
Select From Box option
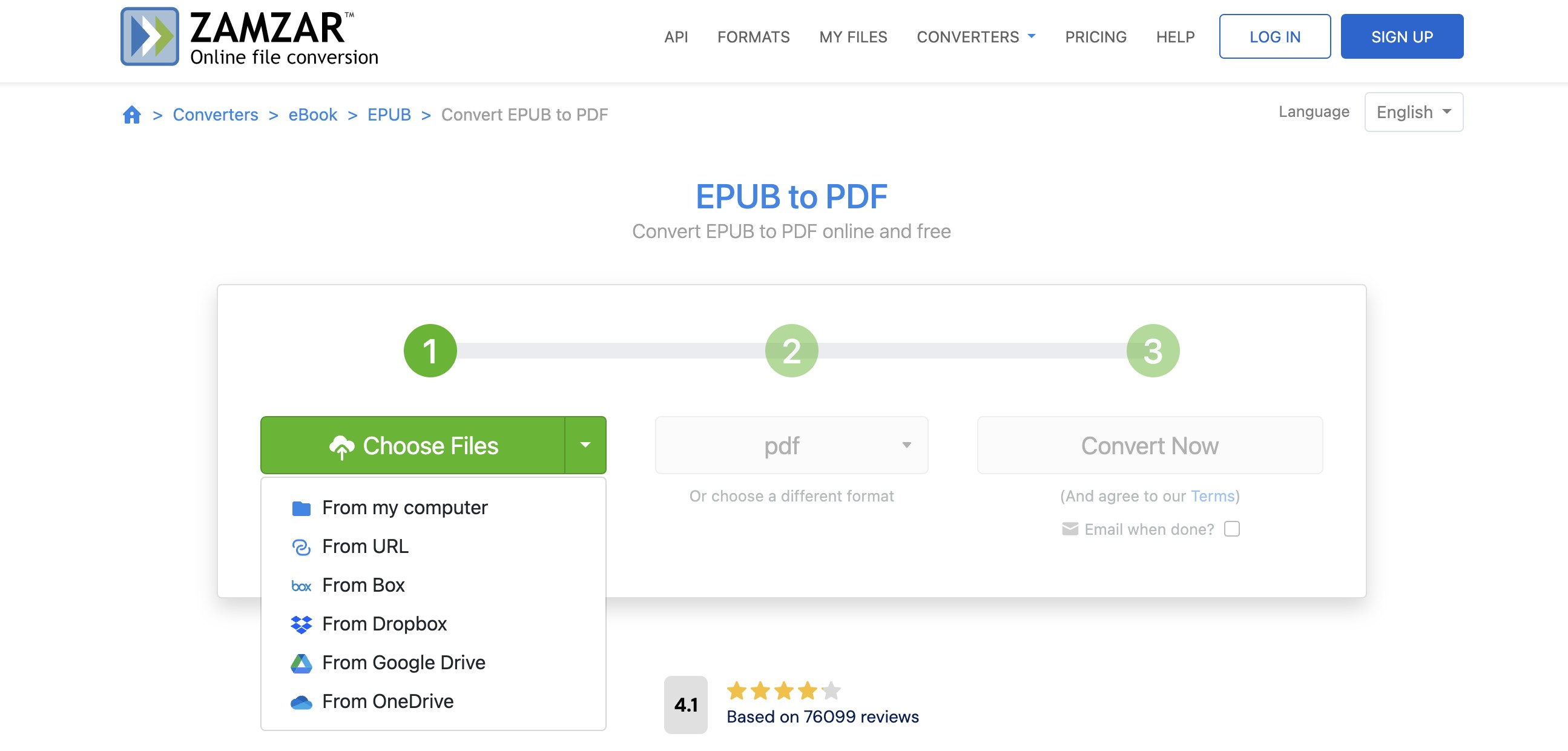pyautogui.click(x=433, y=585)
